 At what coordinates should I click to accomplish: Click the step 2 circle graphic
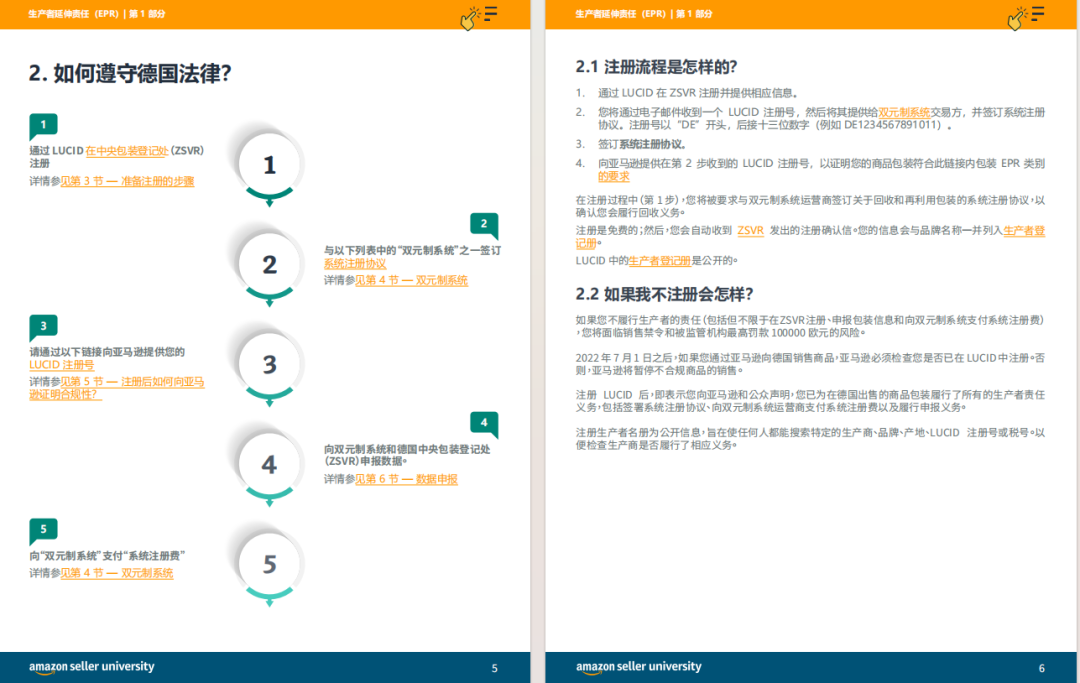click(x=269, y=266)
